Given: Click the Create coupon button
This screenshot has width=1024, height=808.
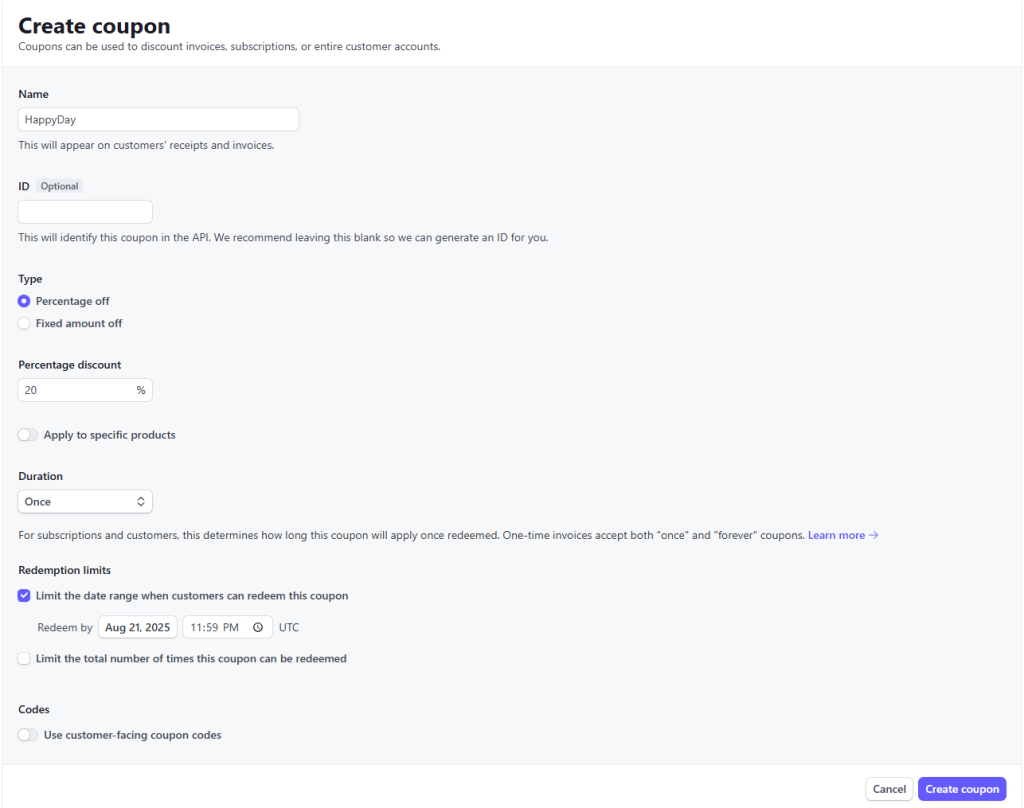Looking at the screenshot, I should coord(961,788).
